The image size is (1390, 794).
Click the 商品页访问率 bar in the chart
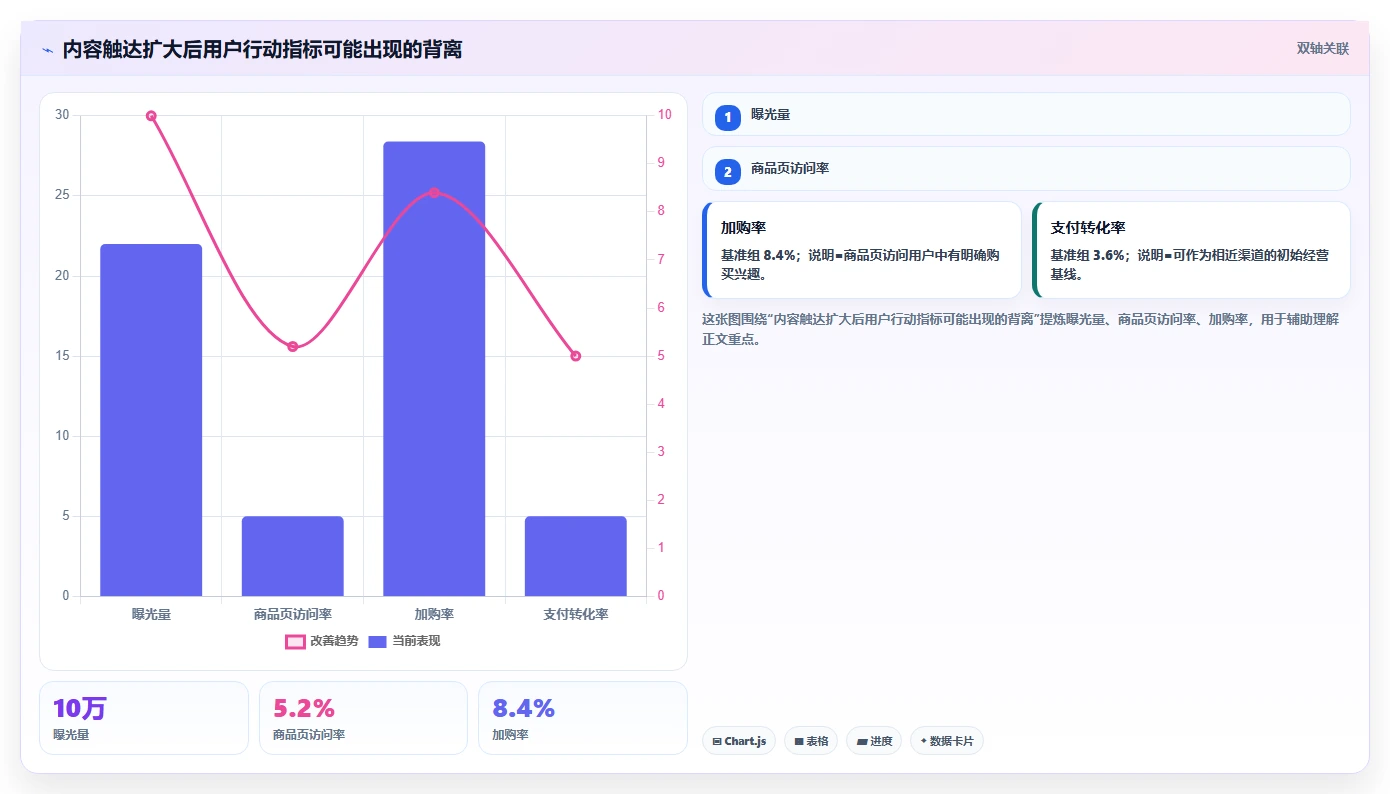click(x=293, y=556)
